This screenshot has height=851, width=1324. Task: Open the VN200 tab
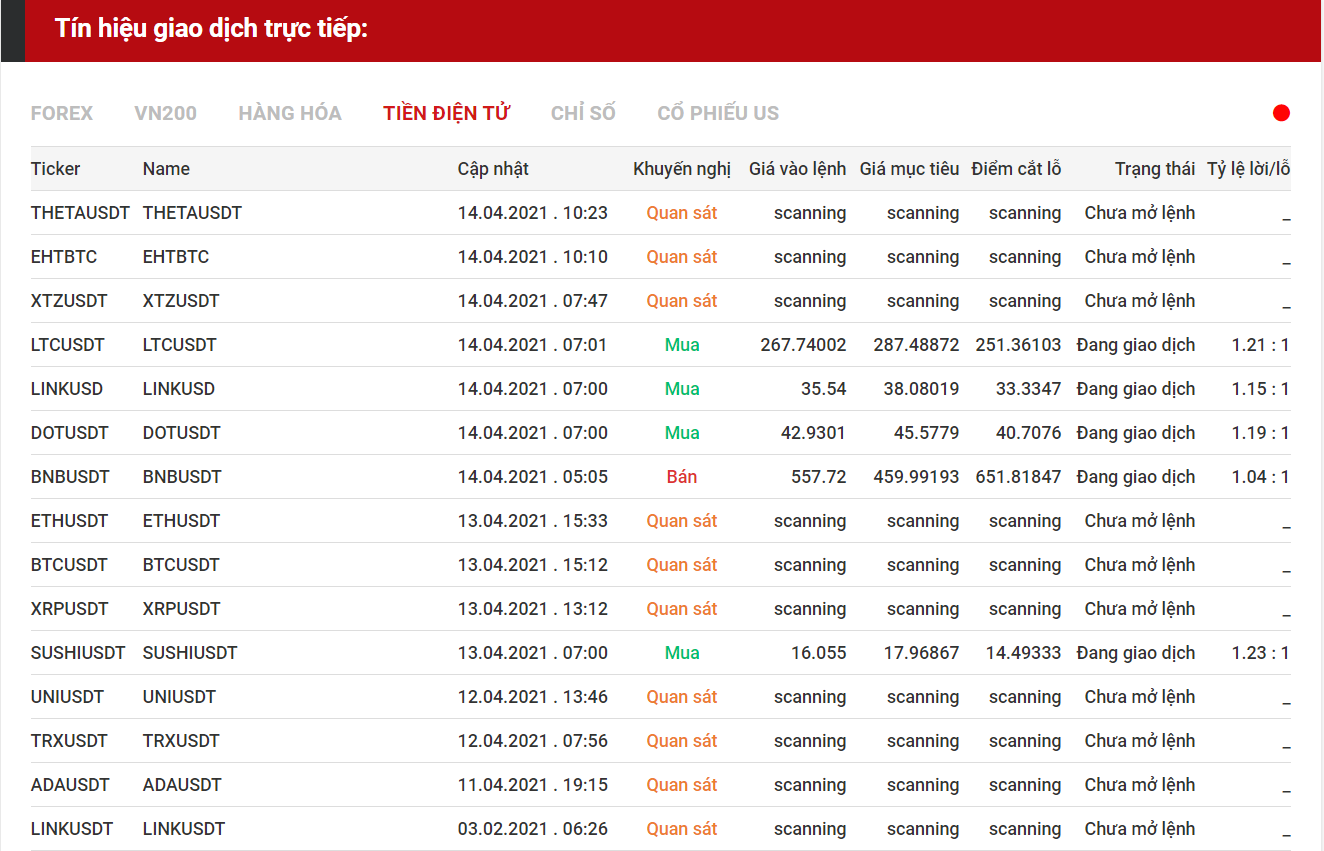165,113
